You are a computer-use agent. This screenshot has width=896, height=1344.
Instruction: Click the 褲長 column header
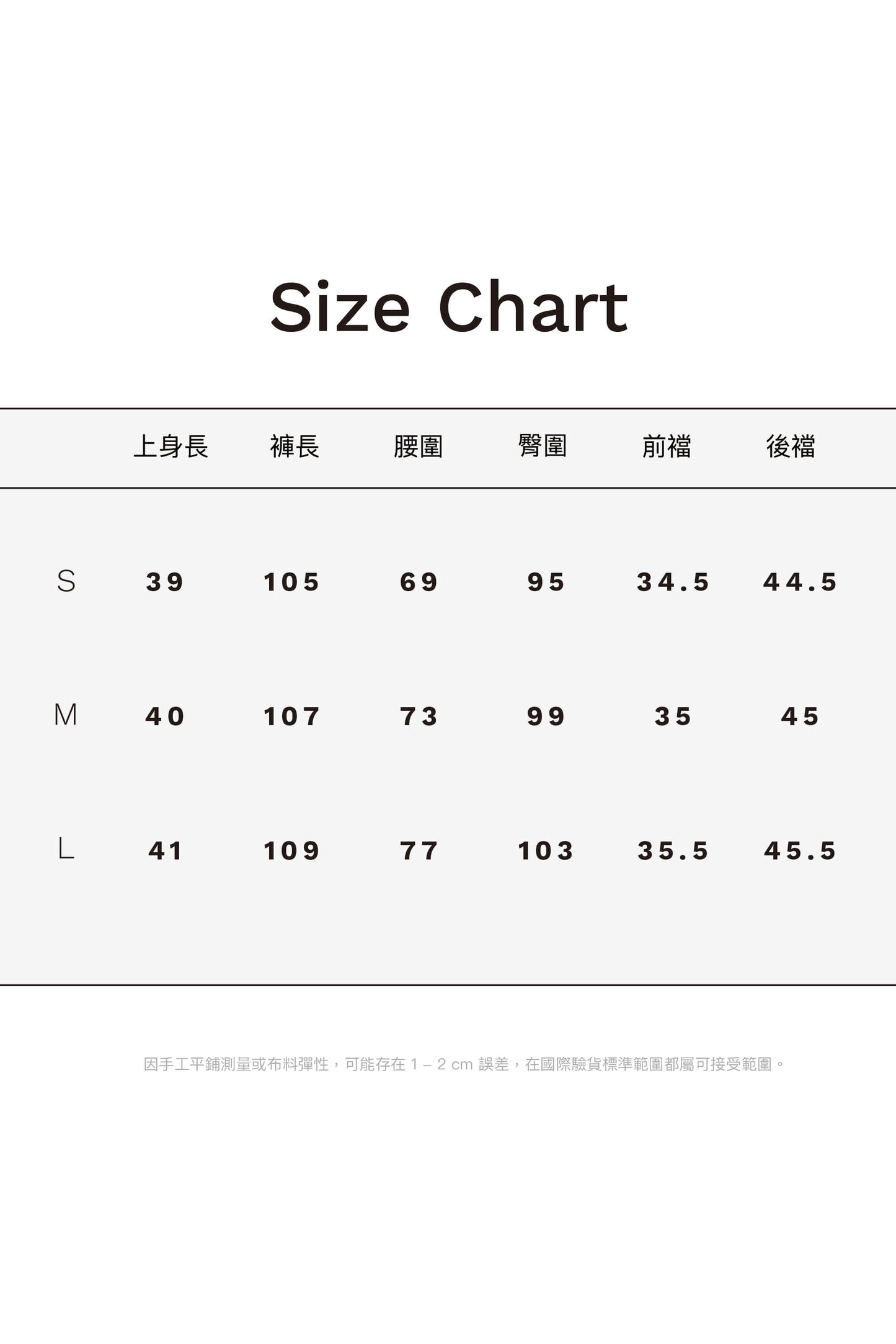pos(295,447)
